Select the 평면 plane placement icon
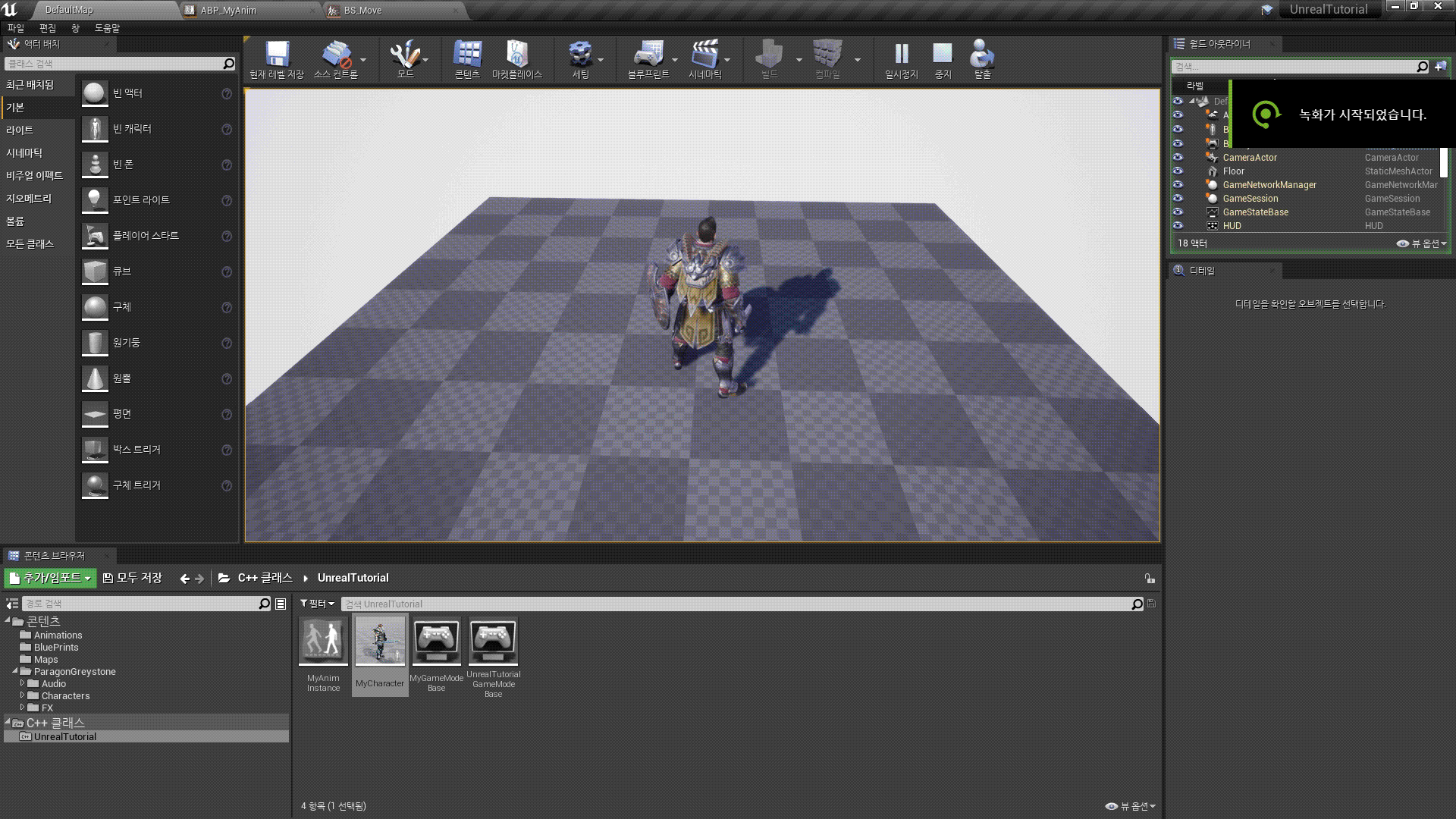Image resolution: width=1456 pixels, height=819 pixels. [95, 414]
